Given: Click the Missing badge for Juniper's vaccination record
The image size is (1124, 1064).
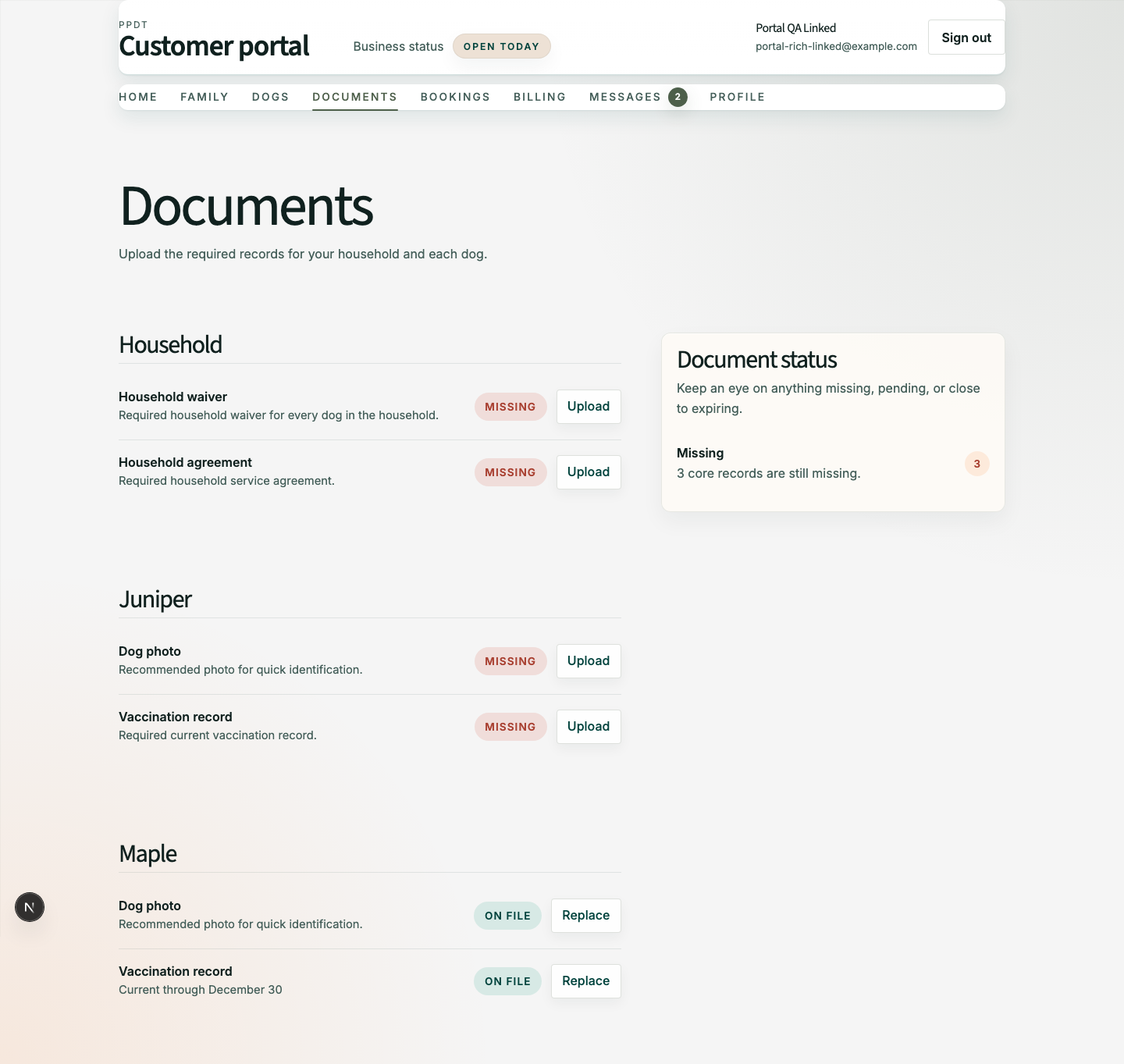Looking at the screenshot, I should 510,727.
